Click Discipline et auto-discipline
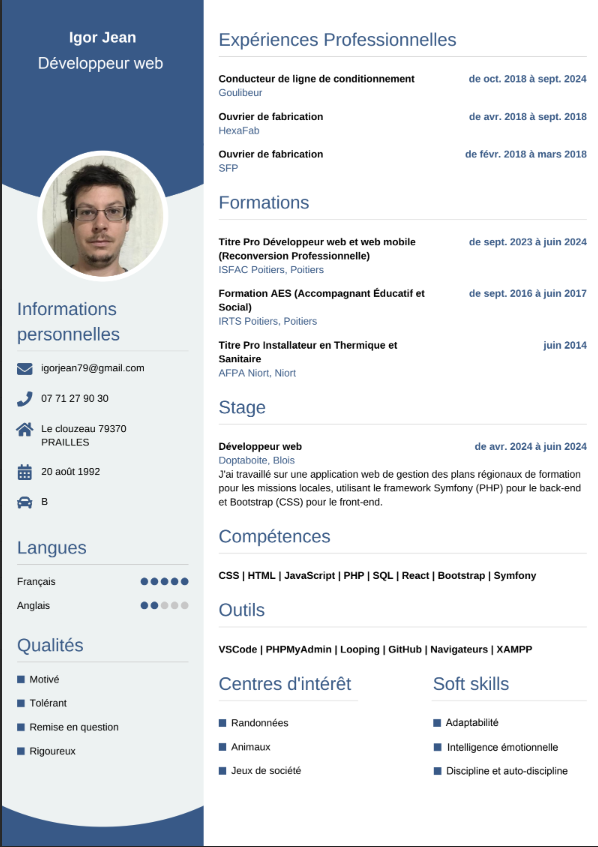 click(x=507, y=771)
